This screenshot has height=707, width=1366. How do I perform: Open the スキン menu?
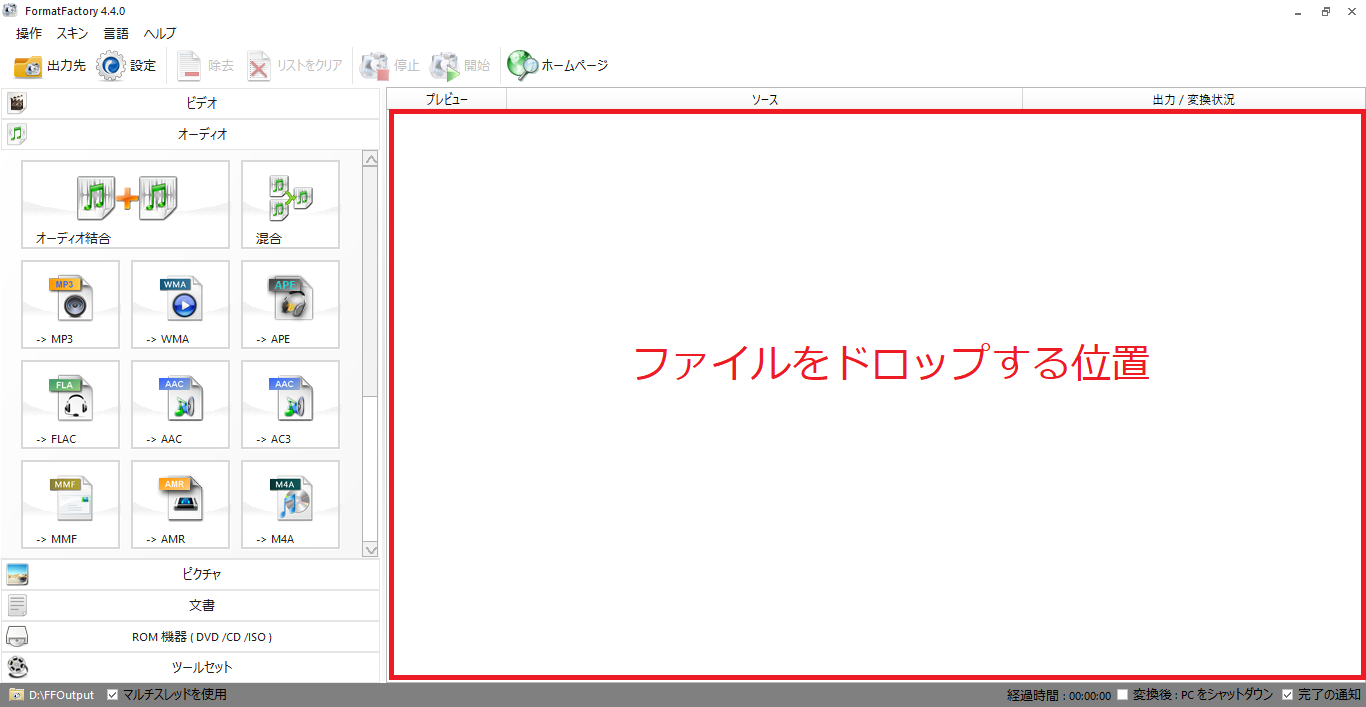click(x=73, y=34)
